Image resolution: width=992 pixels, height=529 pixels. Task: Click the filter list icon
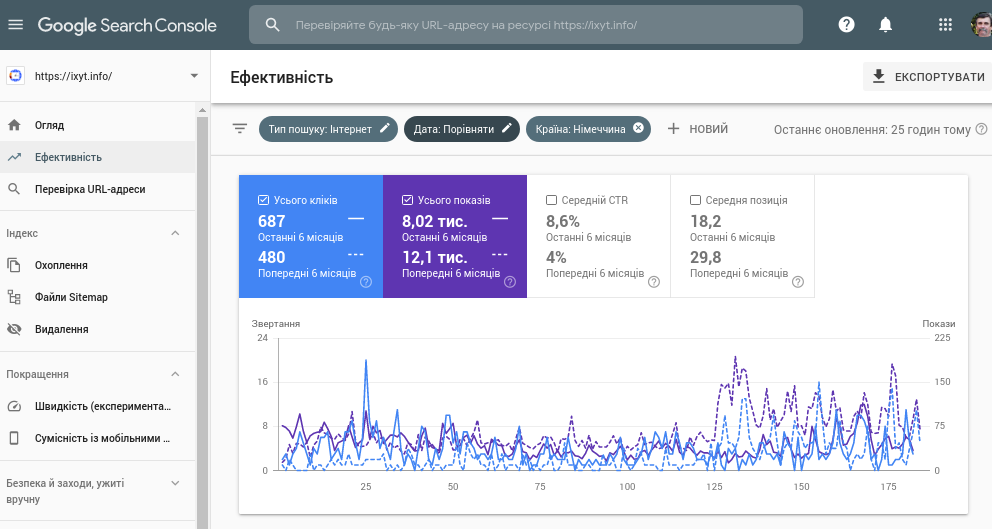[240, 129]
